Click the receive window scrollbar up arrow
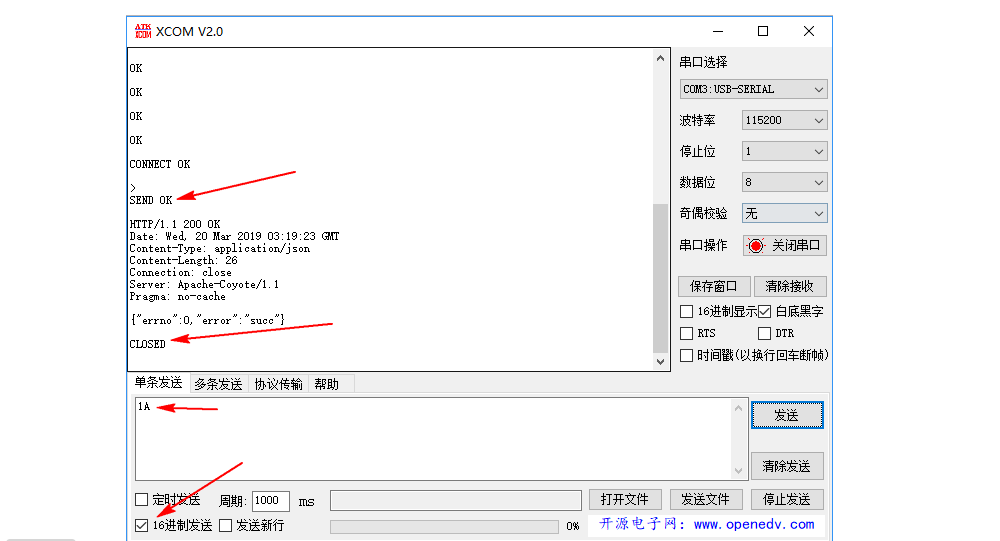Image resolution: width=1000 pixels, height=541 pixels. pyautogui.click(x=660, y=59)
